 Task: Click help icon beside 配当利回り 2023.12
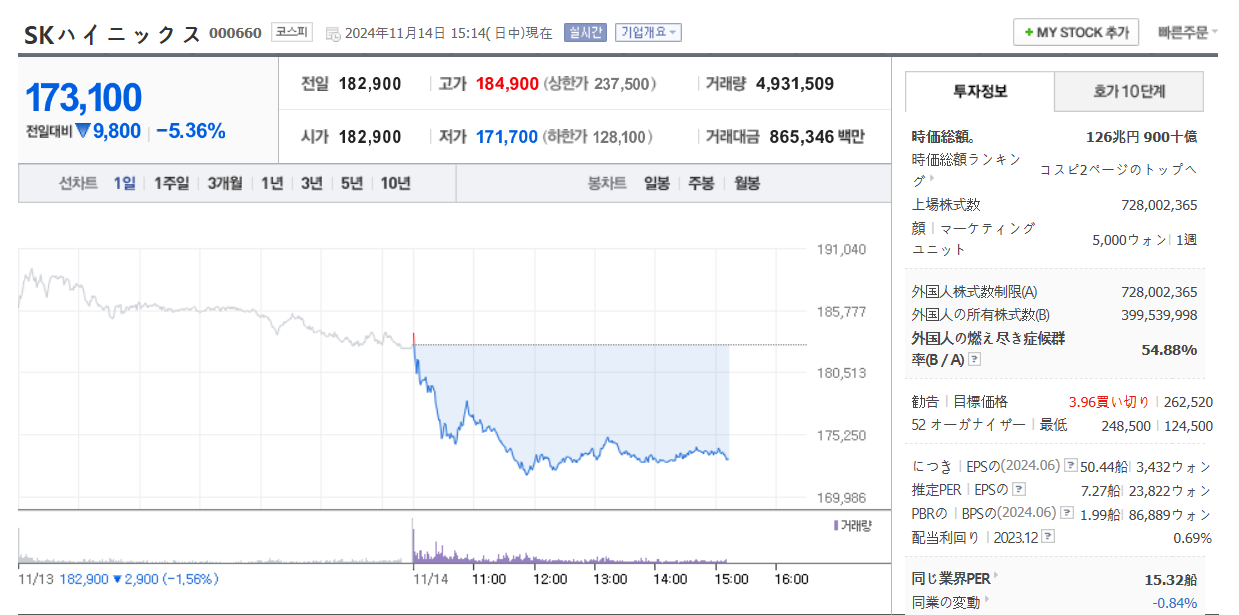pos(1047,537)
